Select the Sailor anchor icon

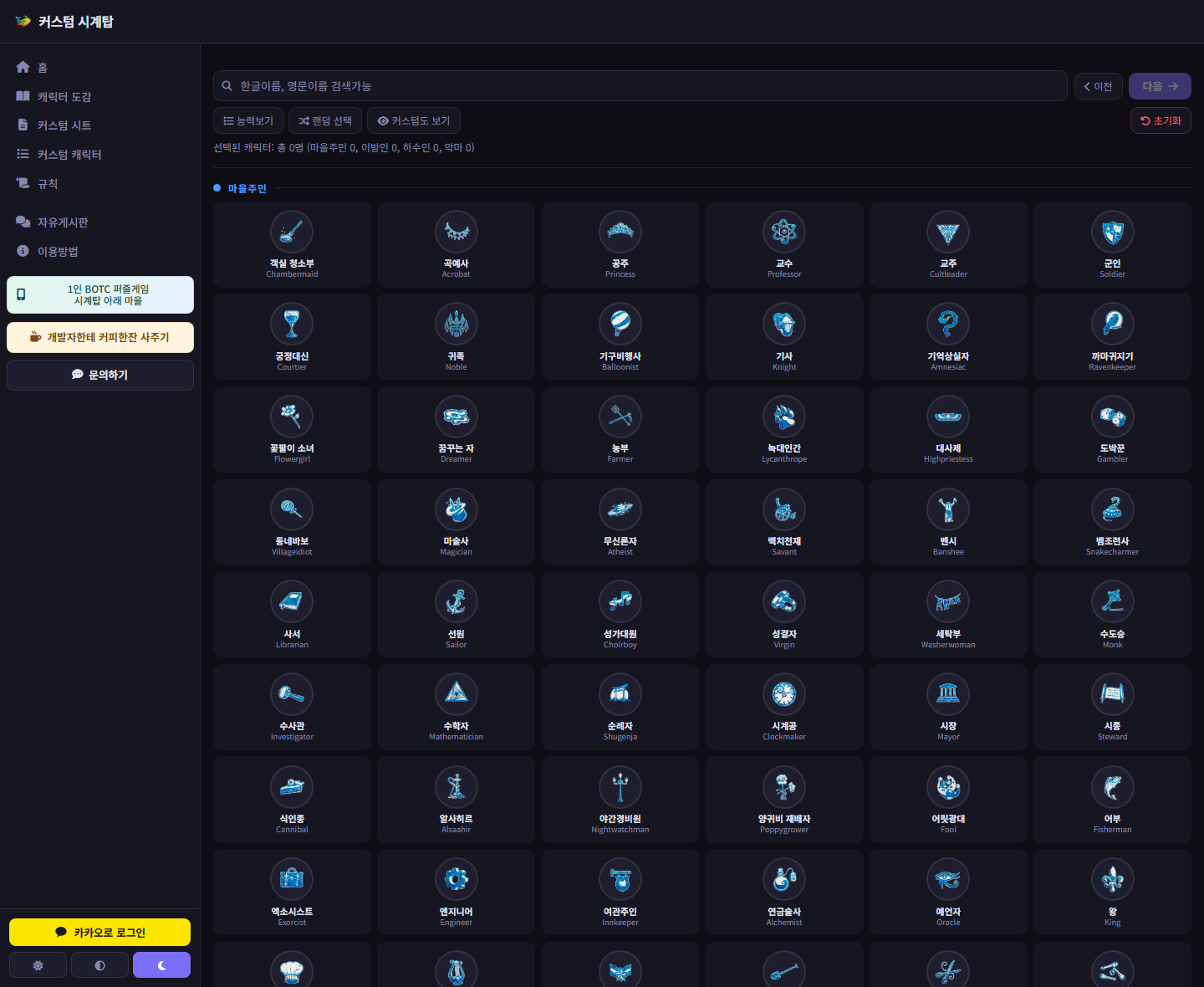(x=457, y=601)
